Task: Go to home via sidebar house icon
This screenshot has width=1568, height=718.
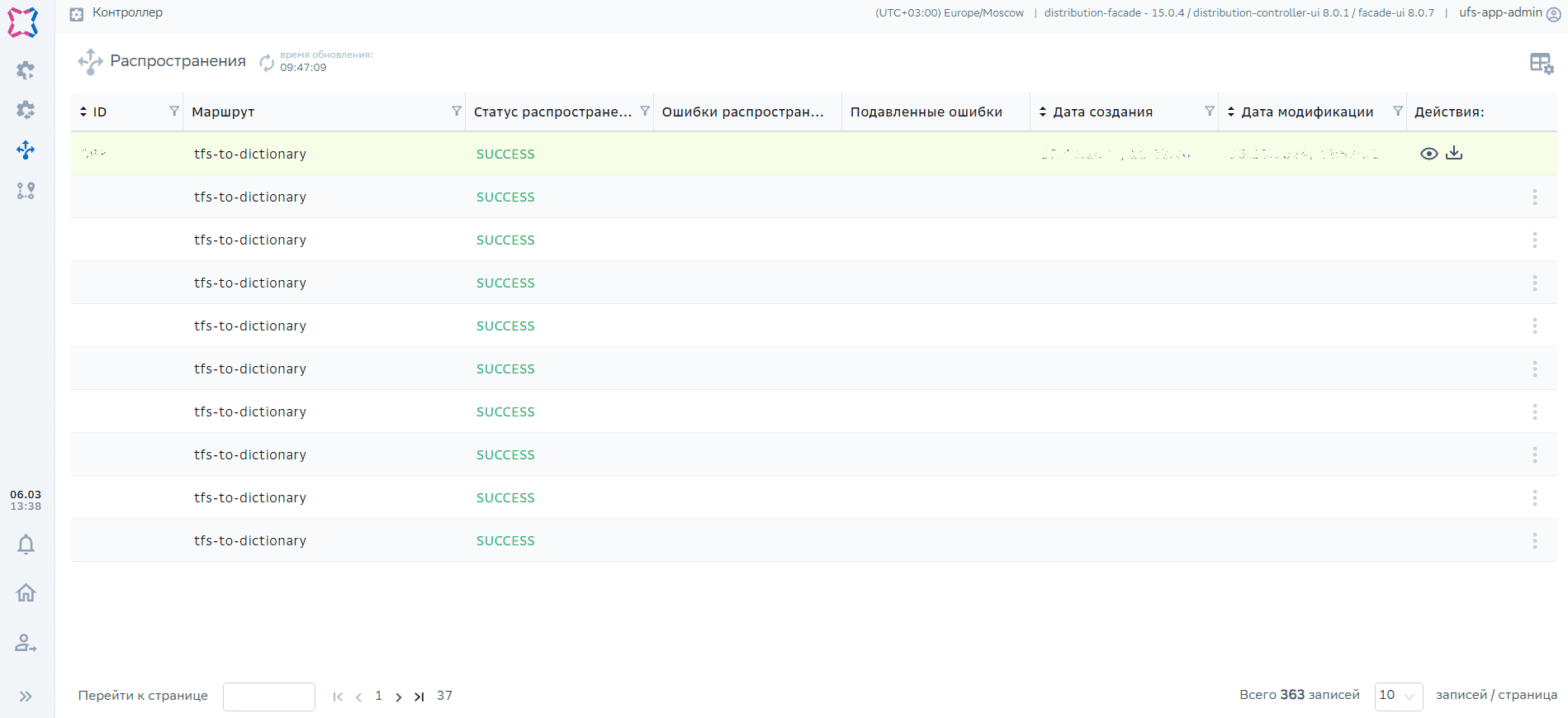Action: pyautogui.click(x=26, y=592)
